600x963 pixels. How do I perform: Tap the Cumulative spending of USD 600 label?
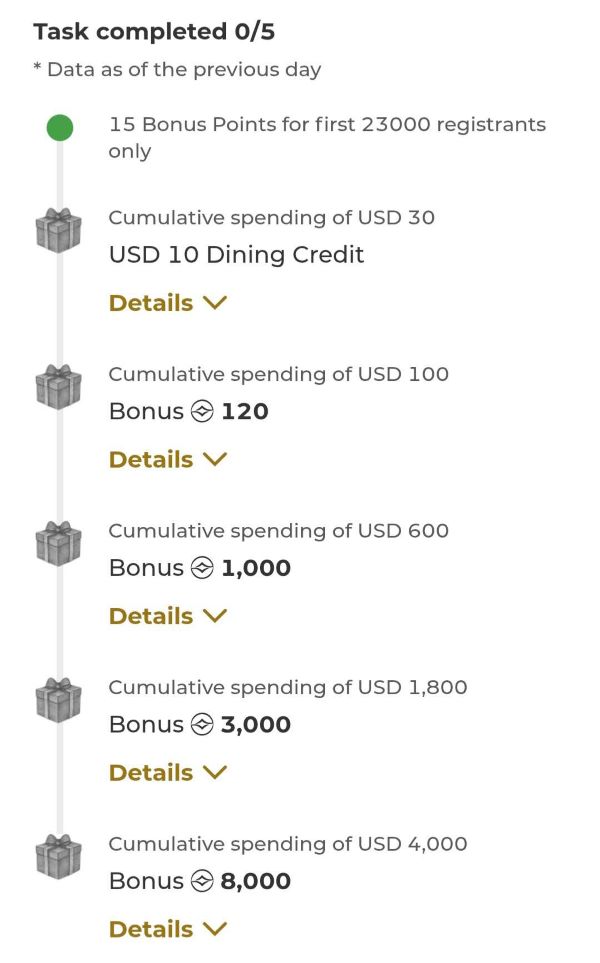[279, 531]
